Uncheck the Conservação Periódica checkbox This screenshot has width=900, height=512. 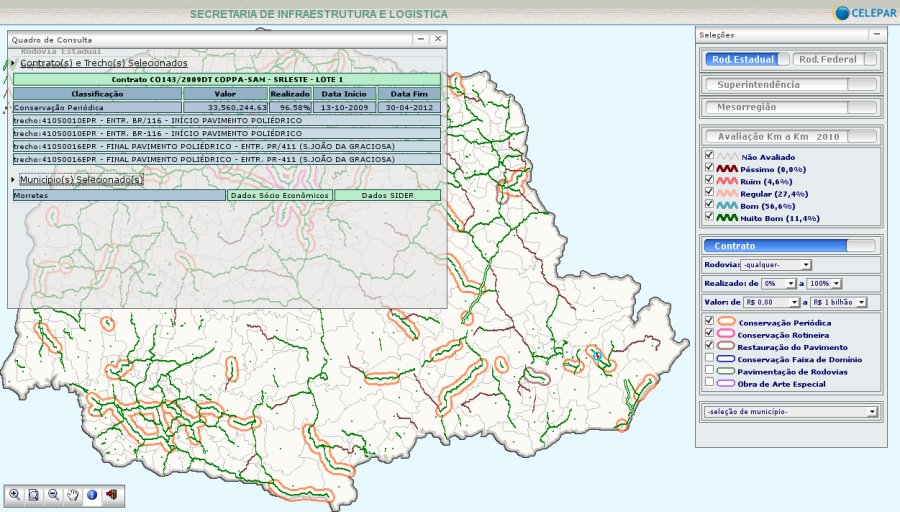point(710,321)
